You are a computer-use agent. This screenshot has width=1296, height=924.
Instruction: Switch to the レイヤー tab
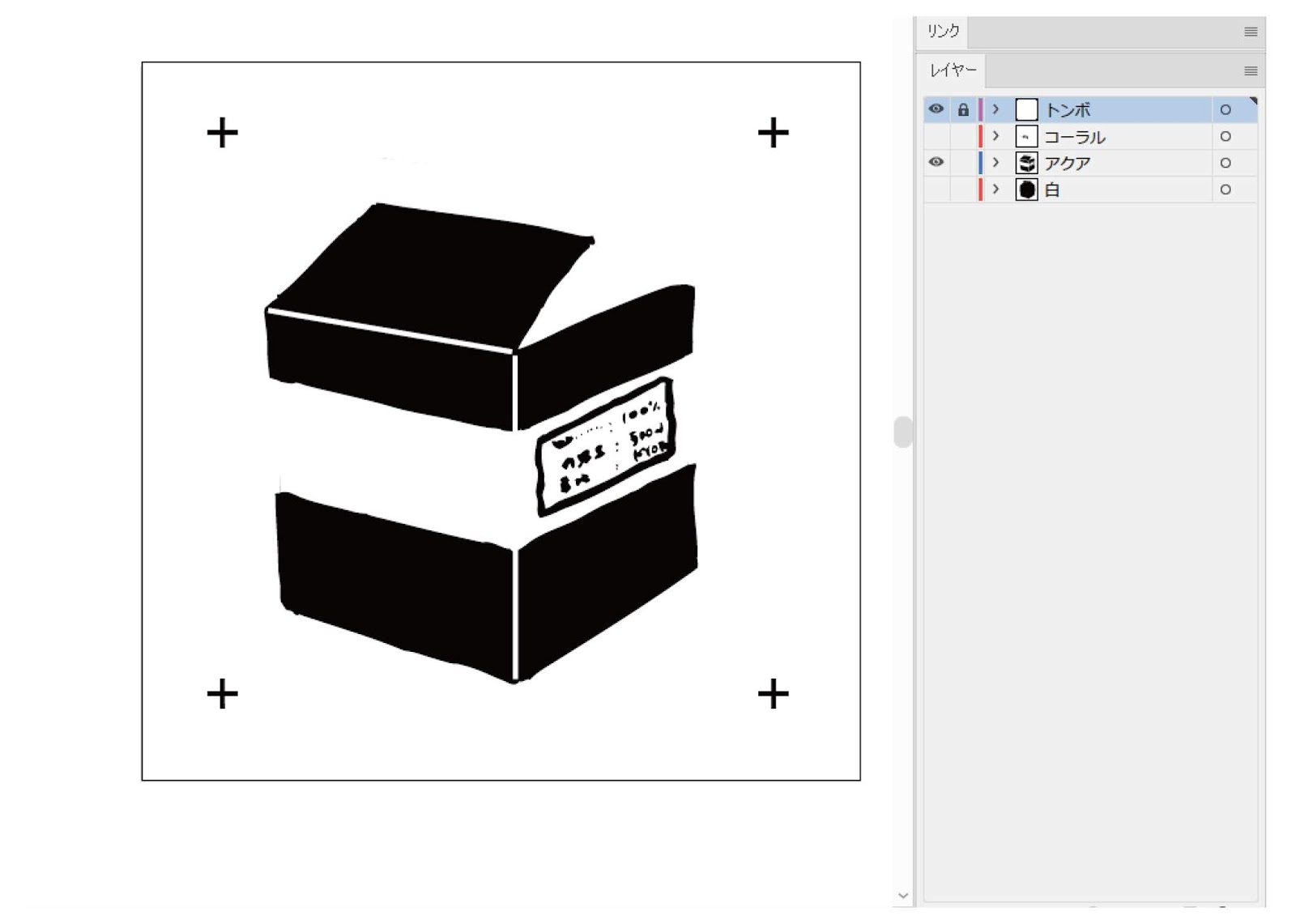[x=953, y=70]
